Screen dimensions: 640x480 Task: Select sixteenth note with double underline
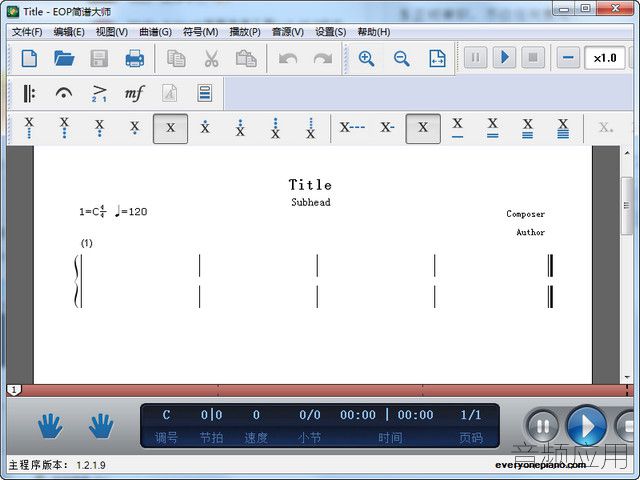coord(493,128)
